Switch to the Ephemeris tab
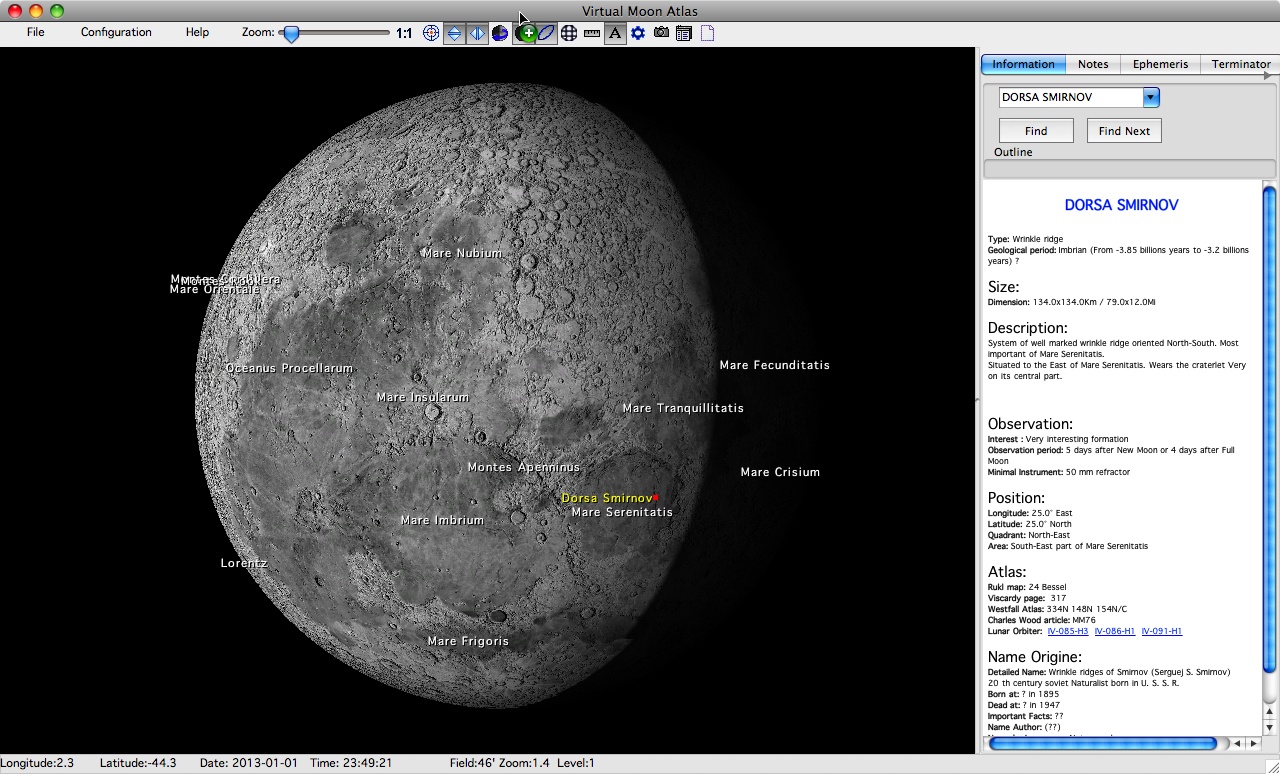Viewport: 1280px width, 774px height. click(x=1160, y=64)
